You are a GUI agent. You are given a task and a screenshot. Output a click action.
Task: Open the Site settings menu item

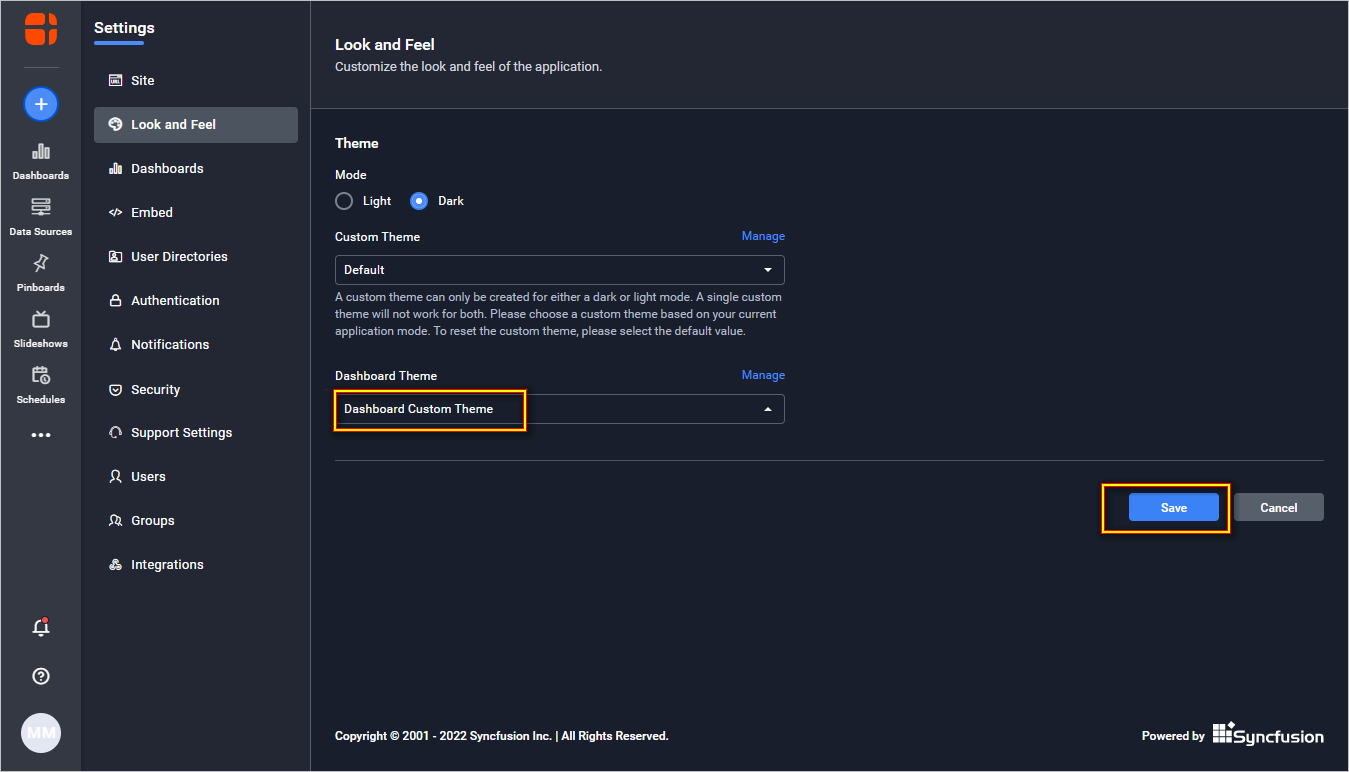pyautogui.click(x=143, y=81)
